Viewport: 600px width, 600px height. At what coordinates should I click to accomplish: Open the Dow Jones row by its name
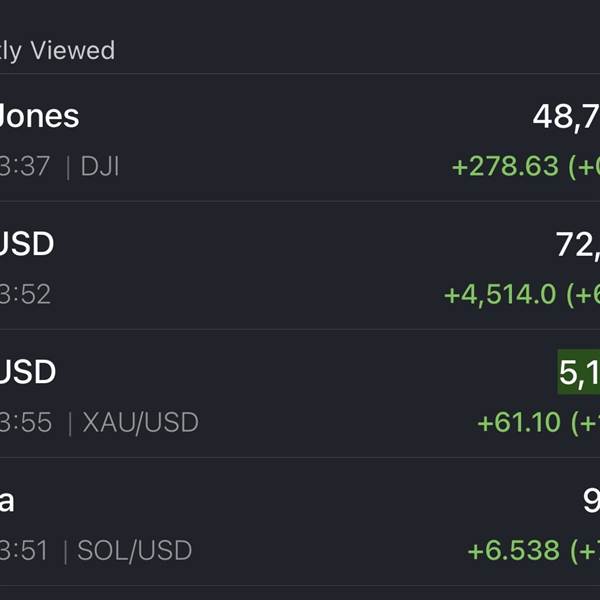[39, 116]
